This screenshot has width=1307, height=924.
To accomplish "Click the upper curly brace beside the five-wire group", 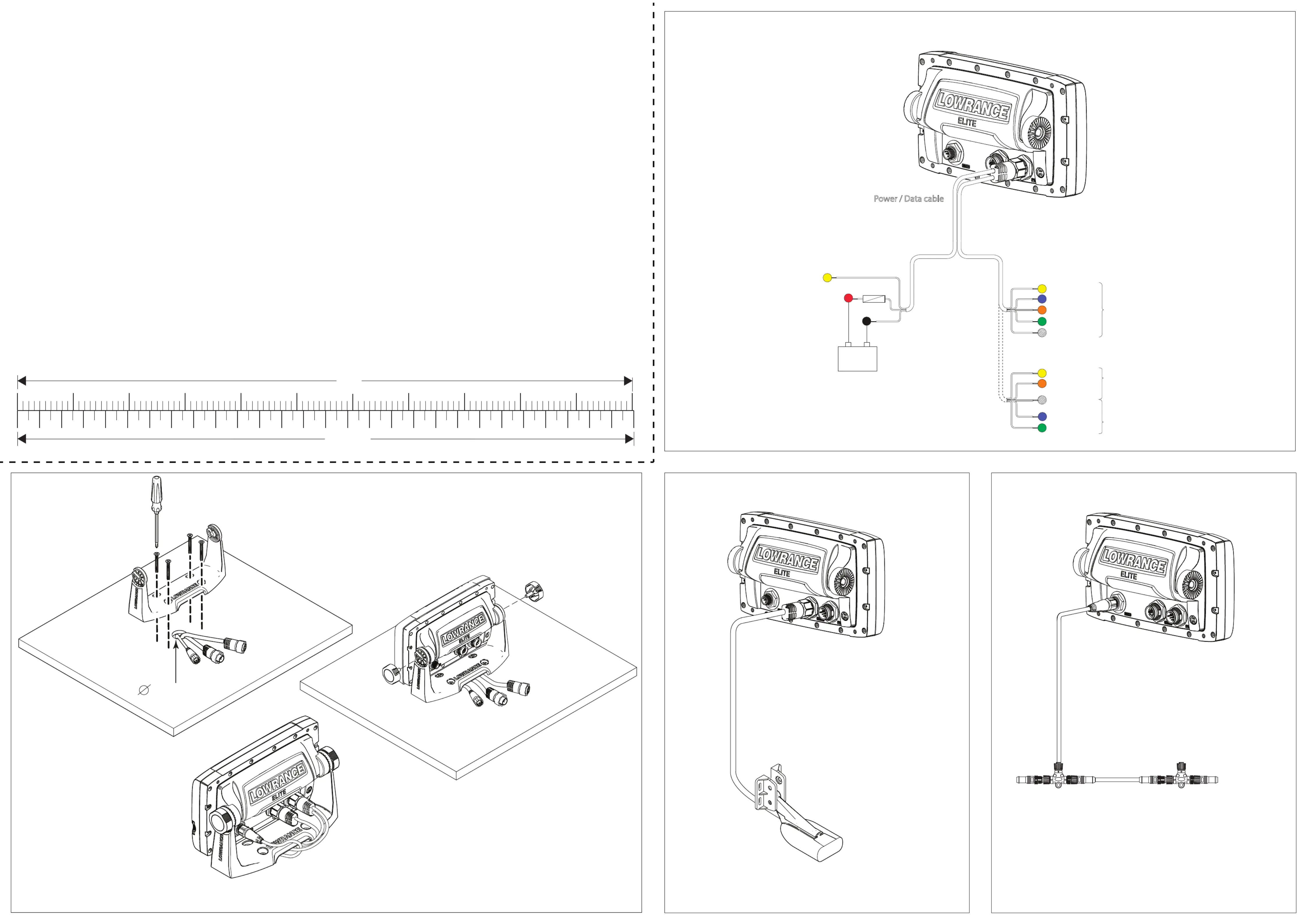I will click(1101, 310).
